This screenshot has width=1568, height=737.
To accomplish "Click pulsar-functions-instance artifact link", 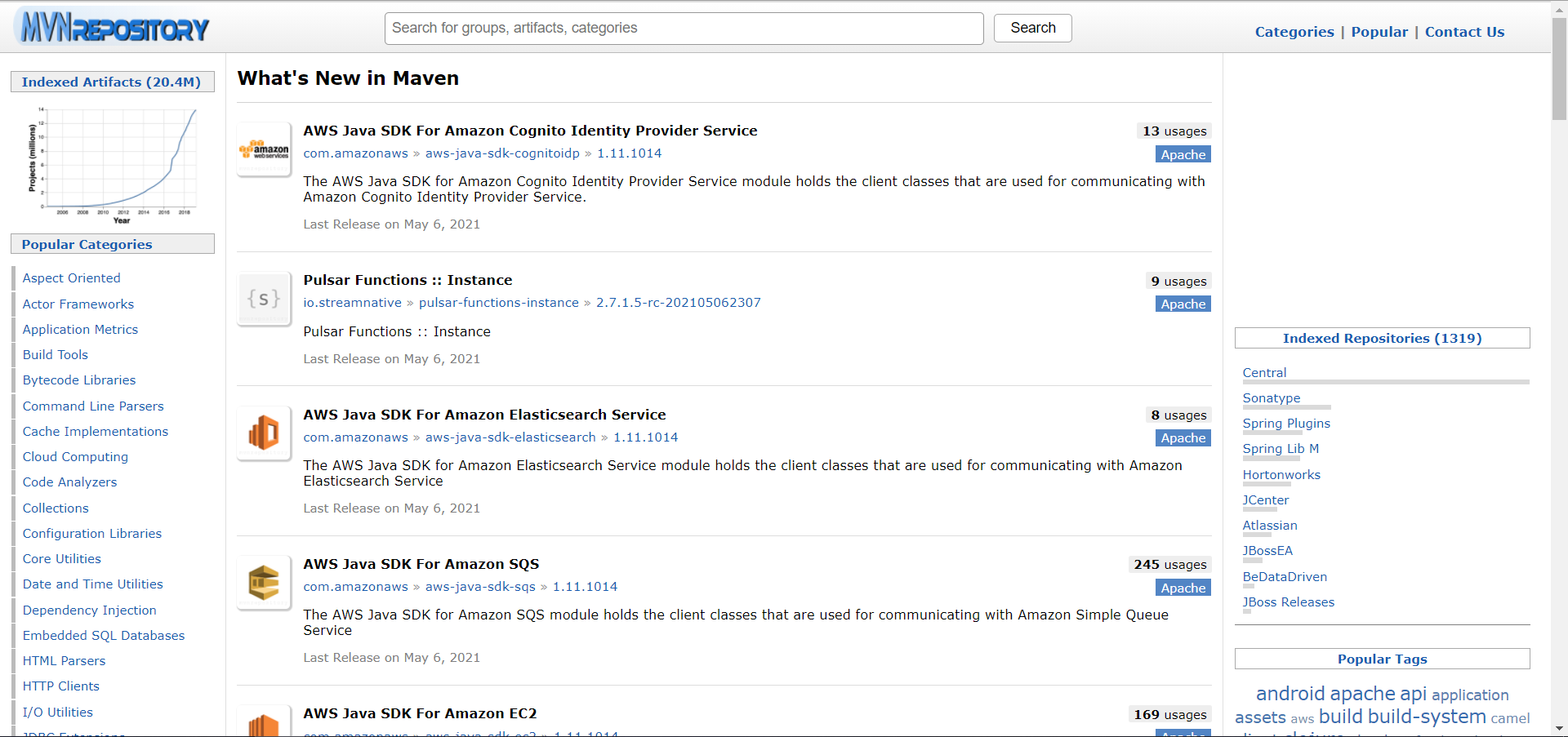I will pyautogui.click(x=499, y=303).
